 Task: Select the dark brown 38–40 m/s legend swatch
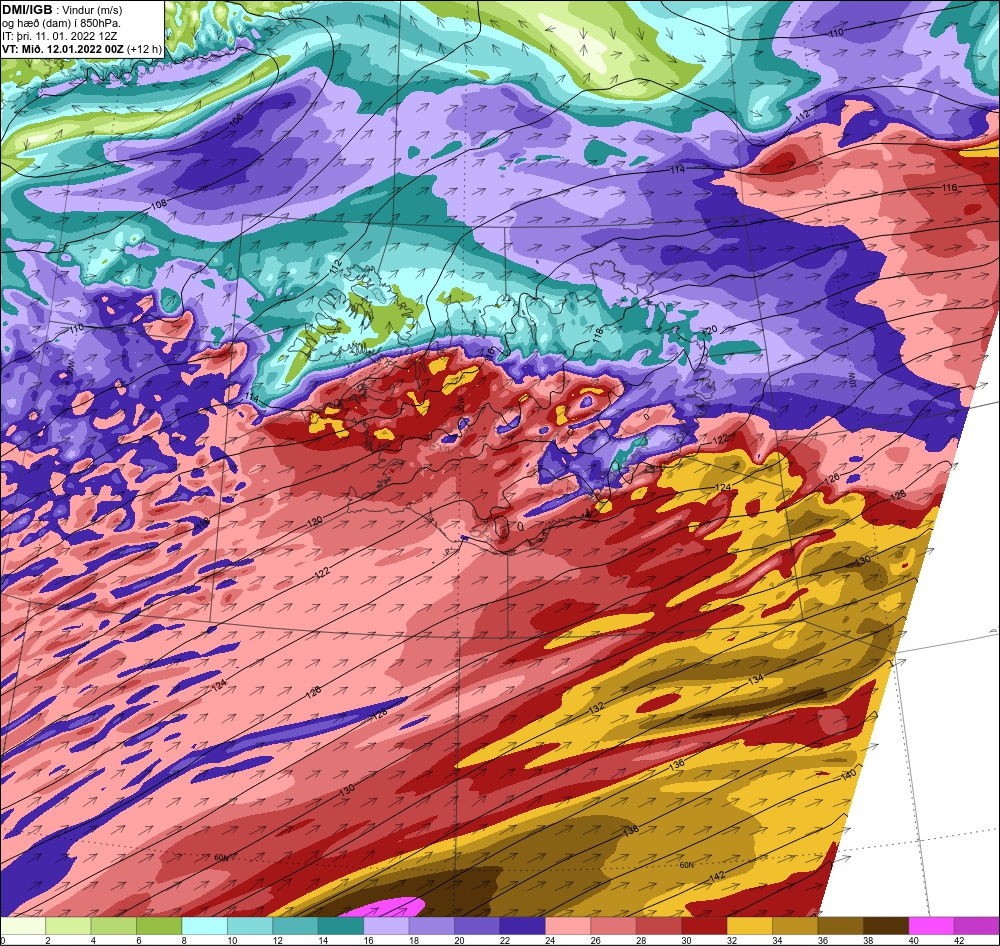(x=885, y=926)
